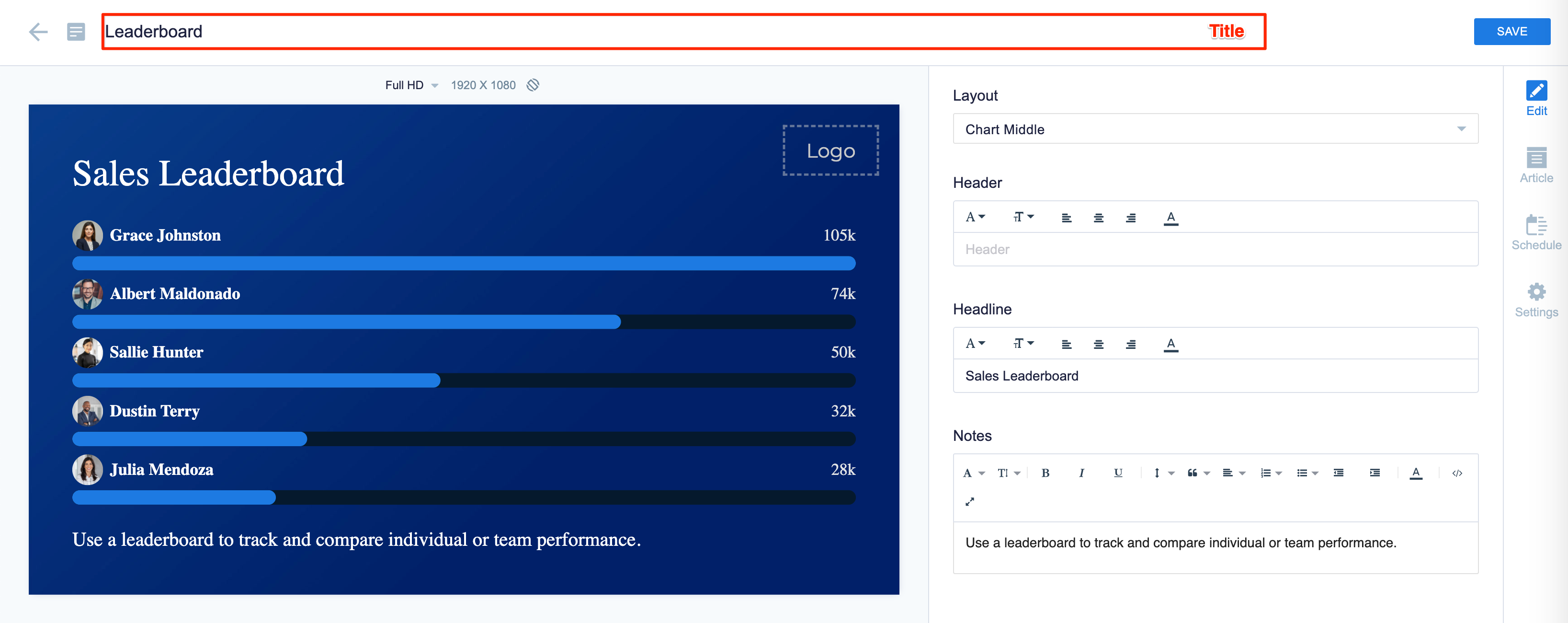Click the Leaderboard title input field
Viewport: 1568px width, 623px height.
coord(683,32)
